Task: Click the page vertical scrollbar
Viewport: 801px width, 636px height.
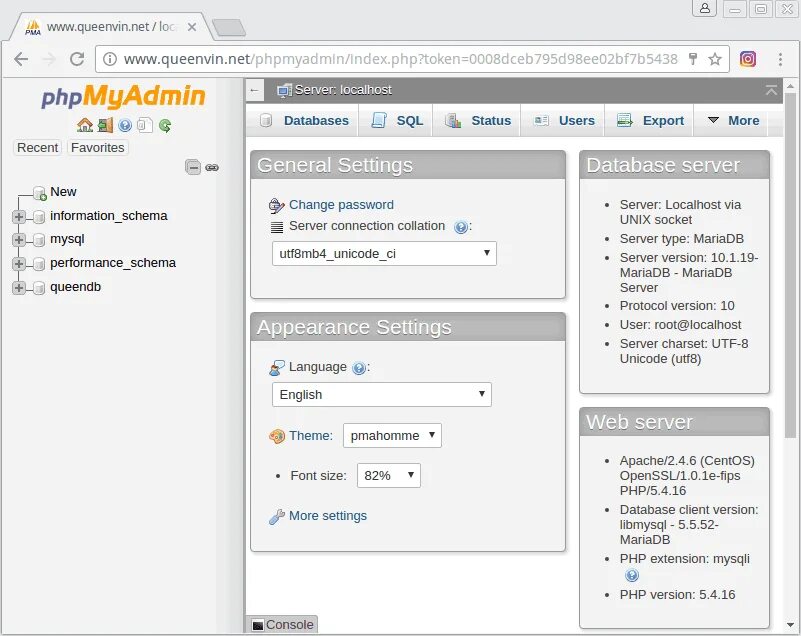Action: [x=790, y=263]
